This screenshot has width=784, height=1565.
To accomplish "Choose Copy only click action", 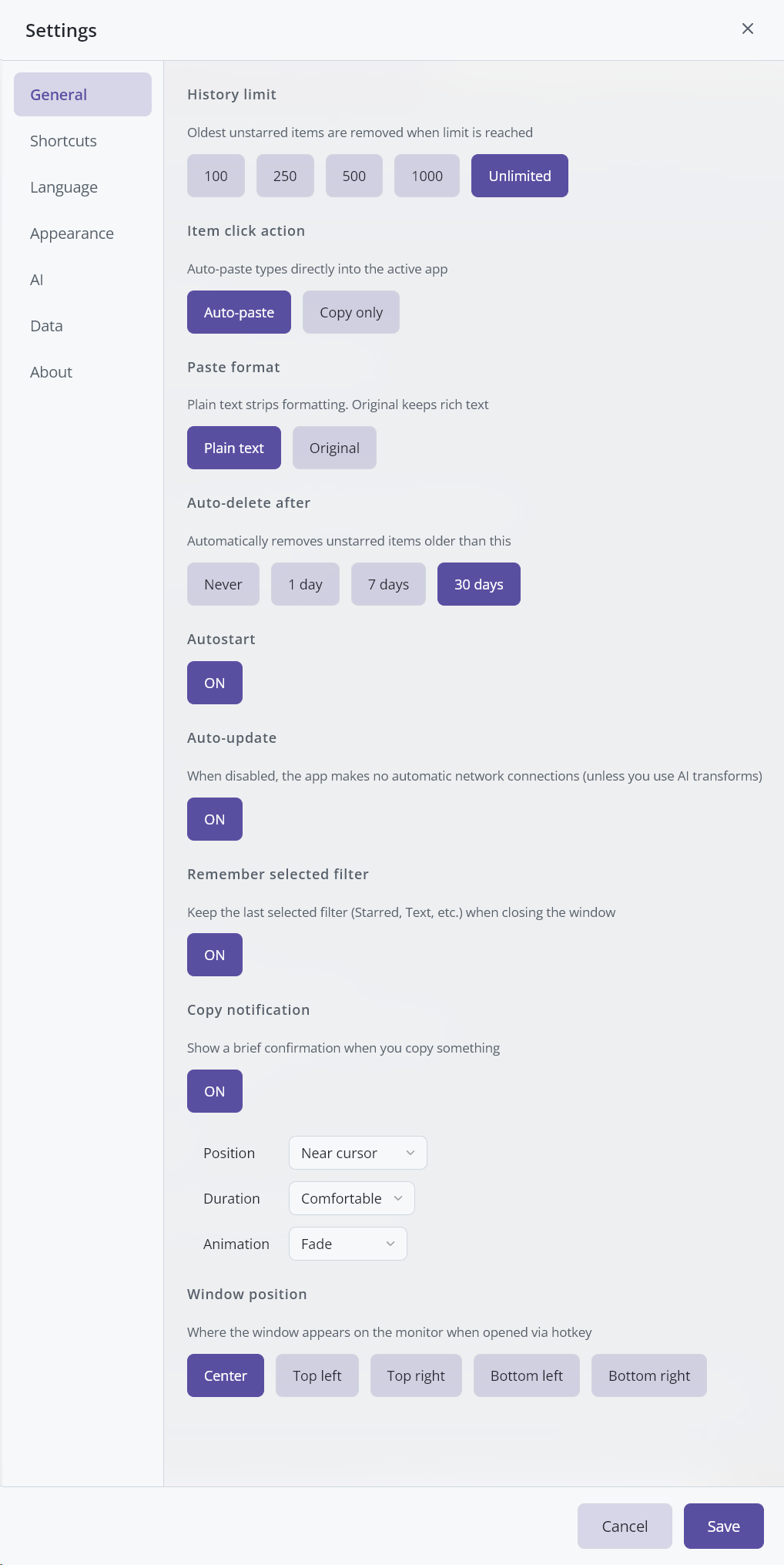I will [351, 312].
